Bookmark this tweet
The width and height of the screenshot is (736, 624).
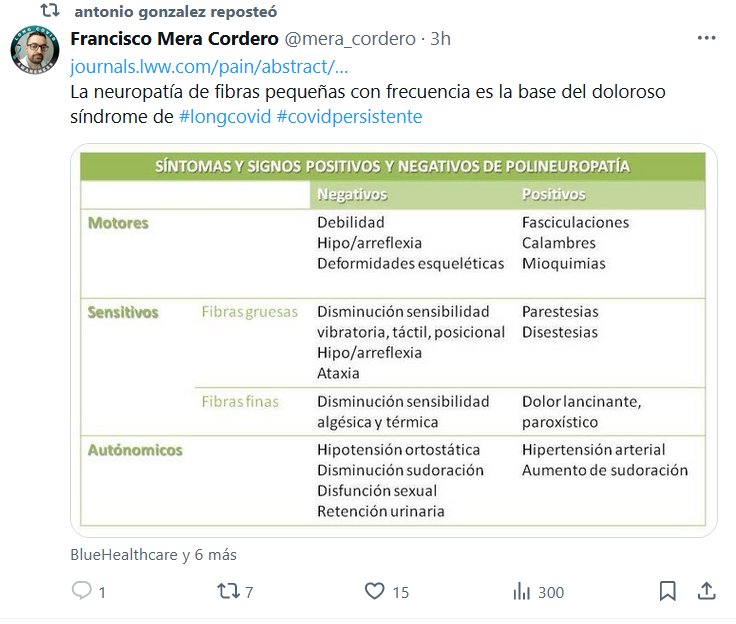667,592
